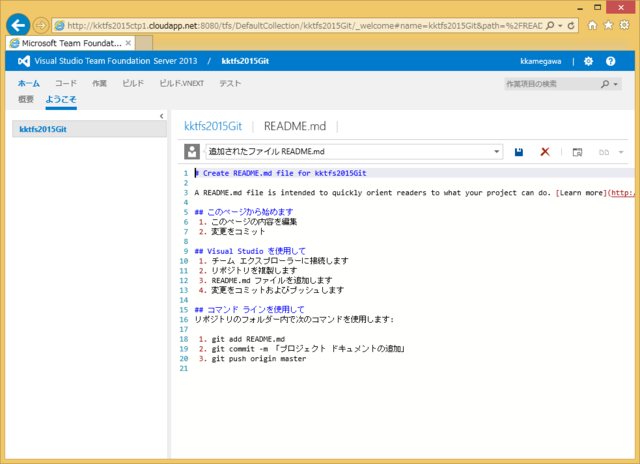
Task: Open a new blank browser tab
Action: 144,43
